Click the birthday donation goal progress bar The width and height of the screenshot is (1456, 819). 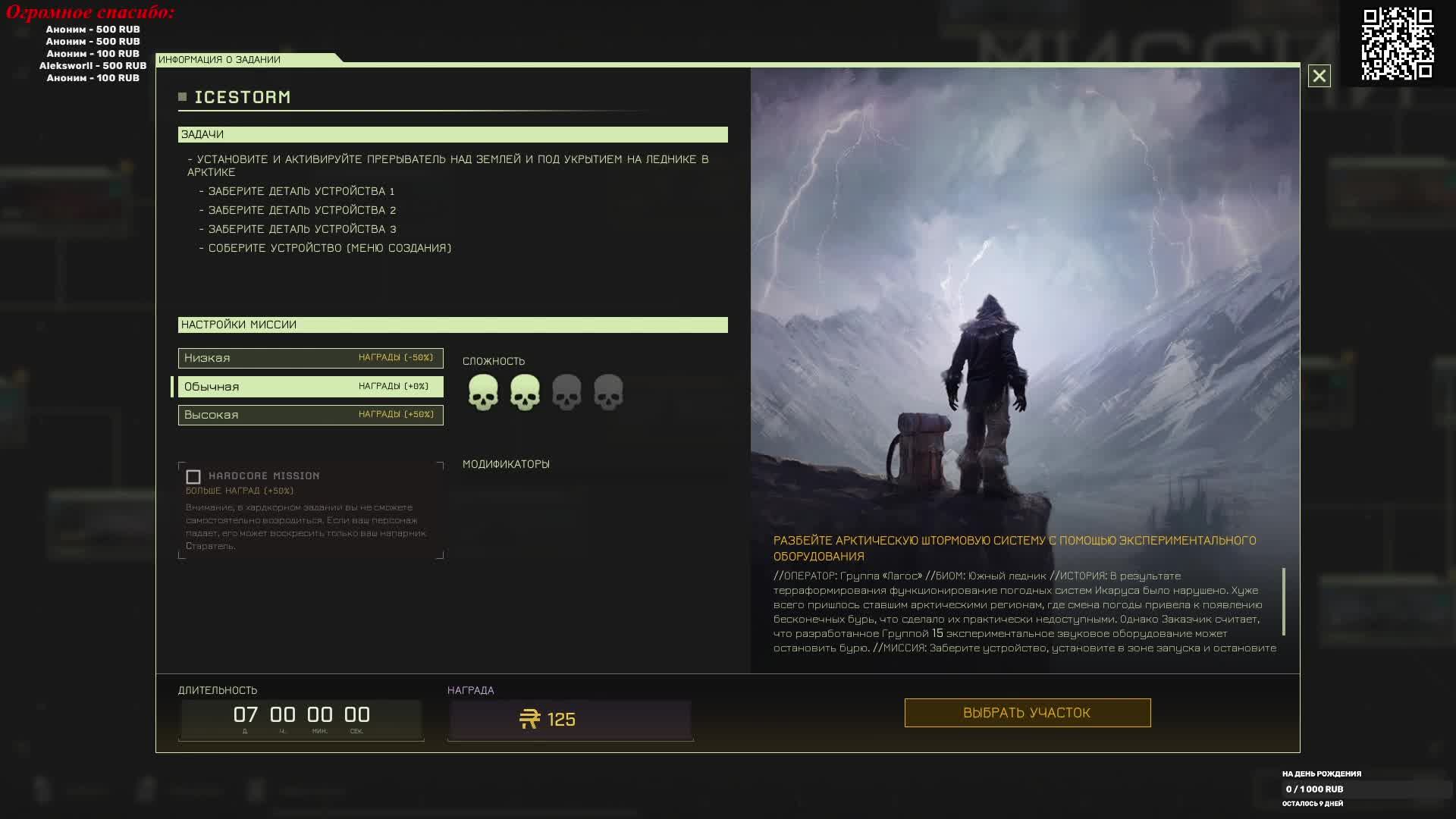coord(1365,789)
